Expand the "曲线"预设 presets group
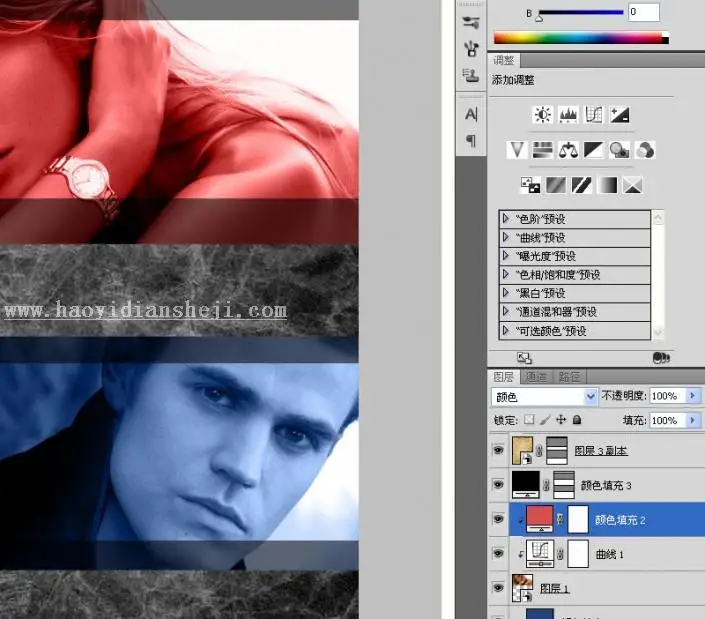 pos(506,237)
